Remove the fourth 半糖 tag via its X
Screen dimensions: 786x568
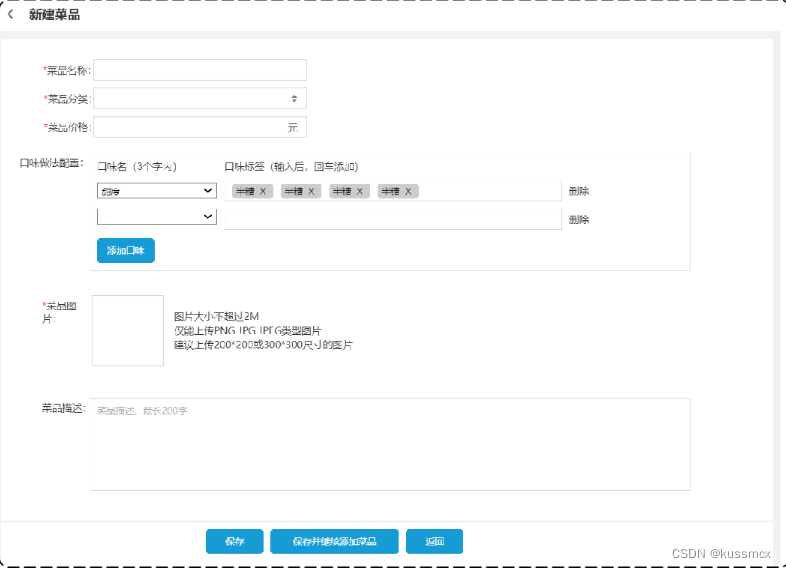408,192
